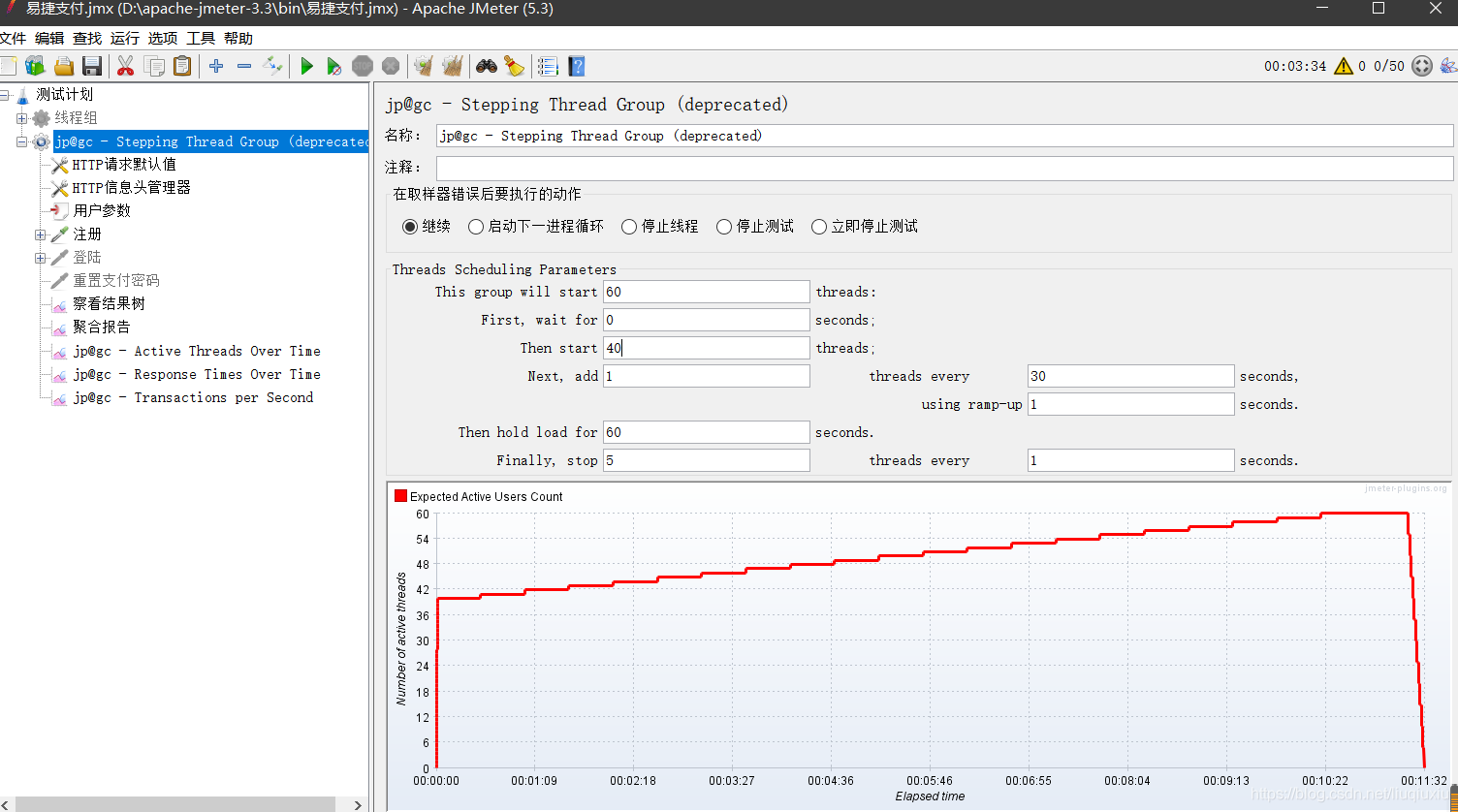Select 聚合报告 in the test tree
Screen dimensions: 1458x812
(102, 328)
